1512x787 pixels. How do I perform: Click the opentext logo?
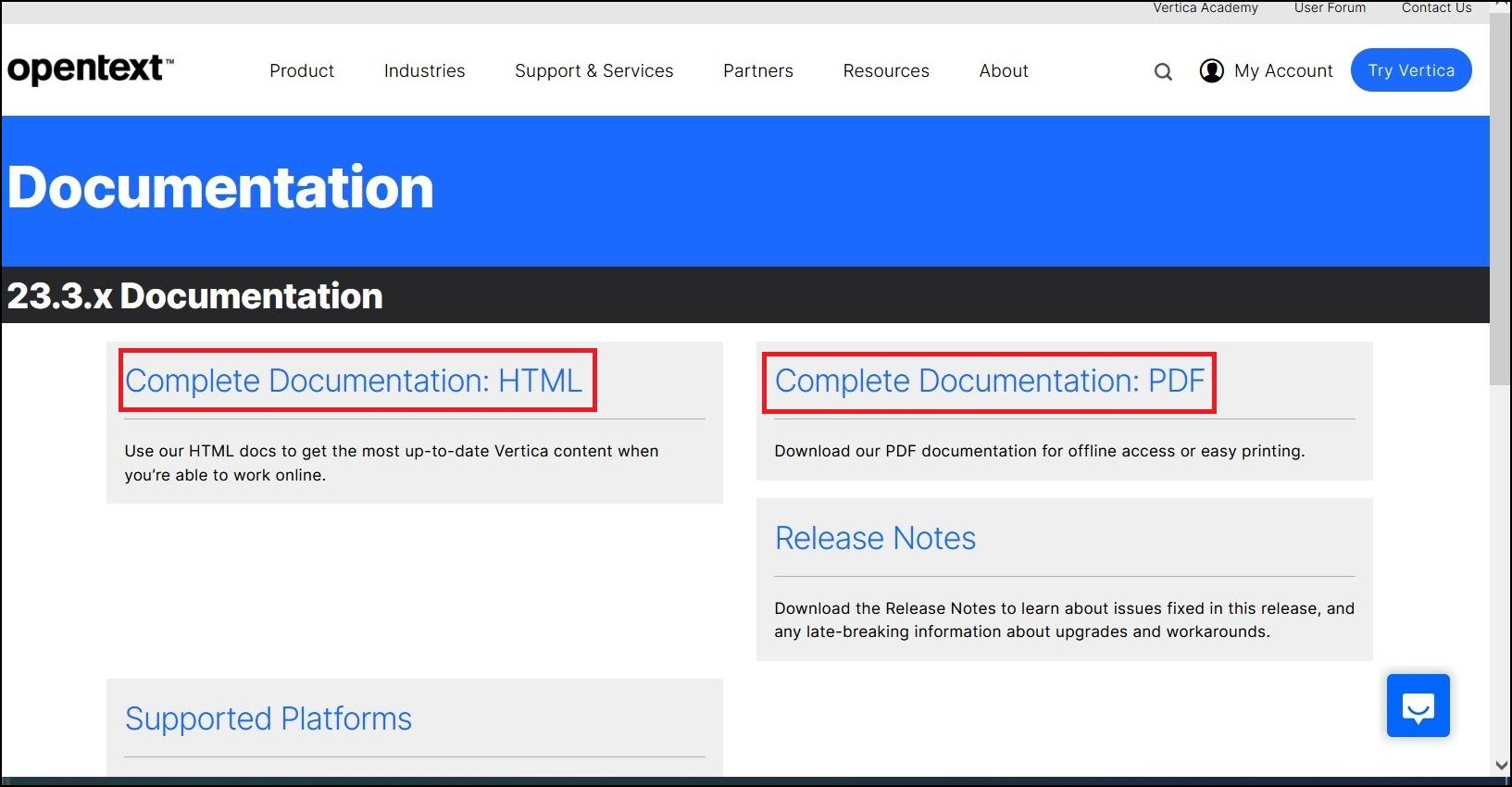pyautogui.click(x=90, y=69)
